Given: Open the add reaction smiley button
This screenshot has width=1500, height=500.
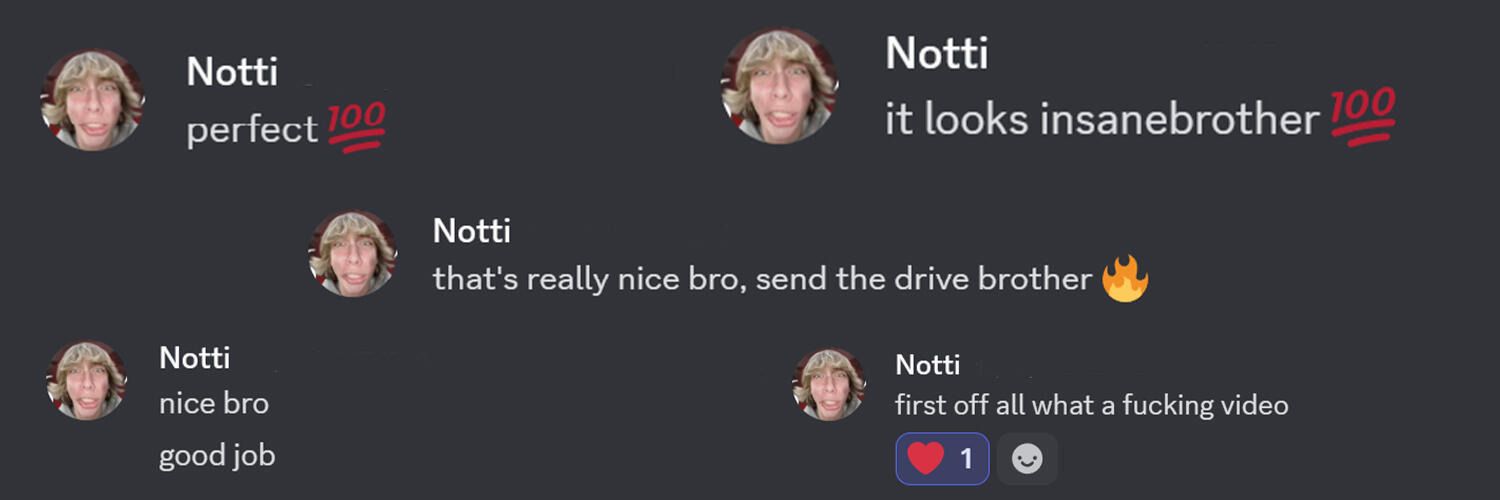Looking at the screenshot, I should tap(1027, 459).
